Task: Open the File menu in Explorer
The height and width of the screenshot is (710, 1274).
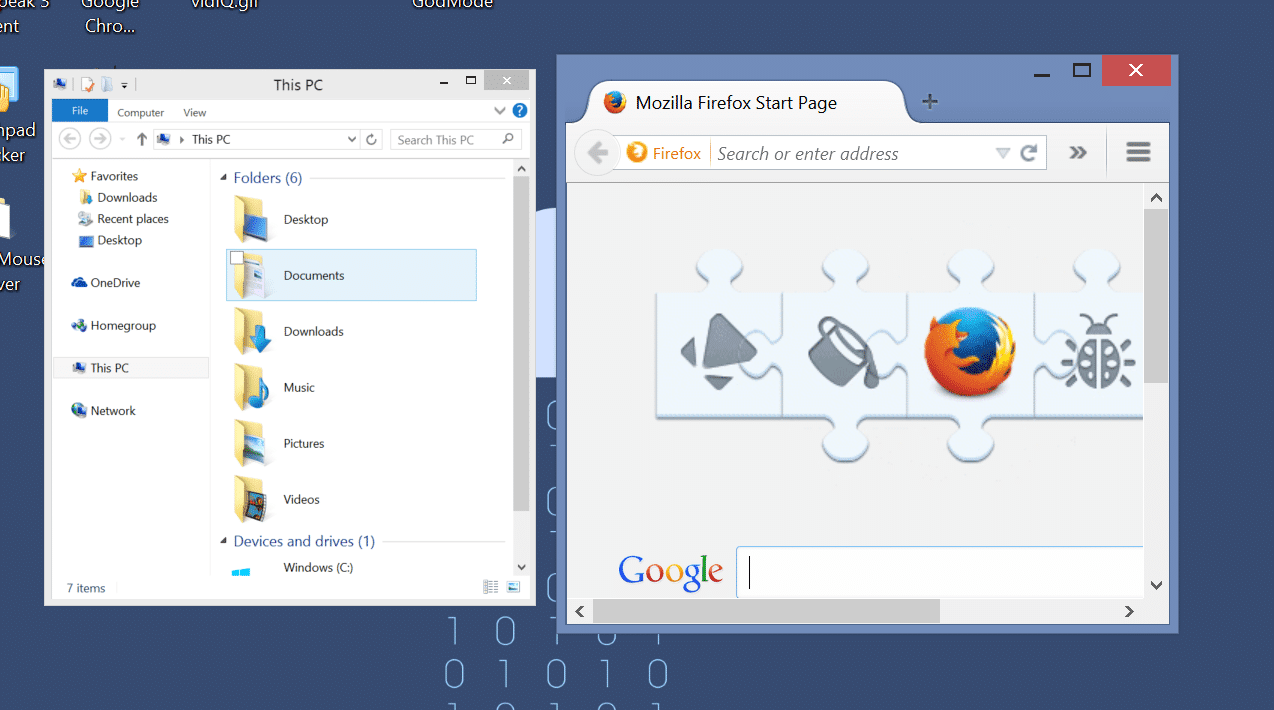Action: 80,111
